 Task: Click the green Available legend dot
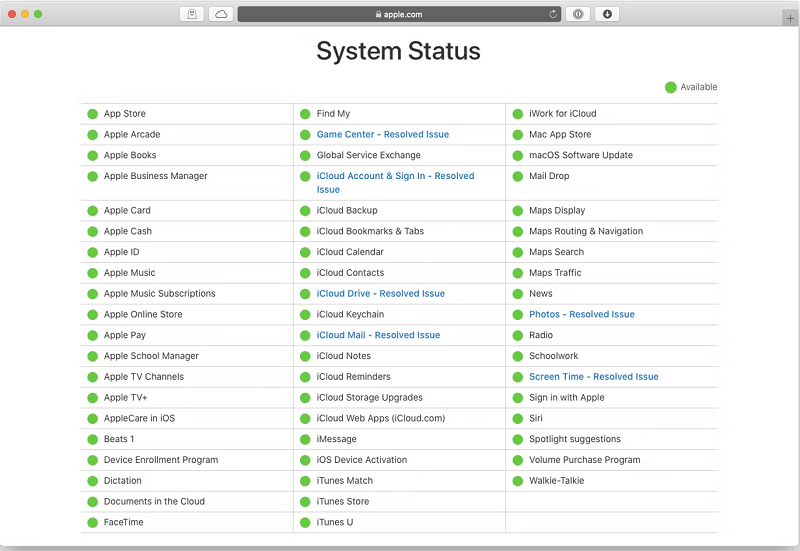click(670, 87)
